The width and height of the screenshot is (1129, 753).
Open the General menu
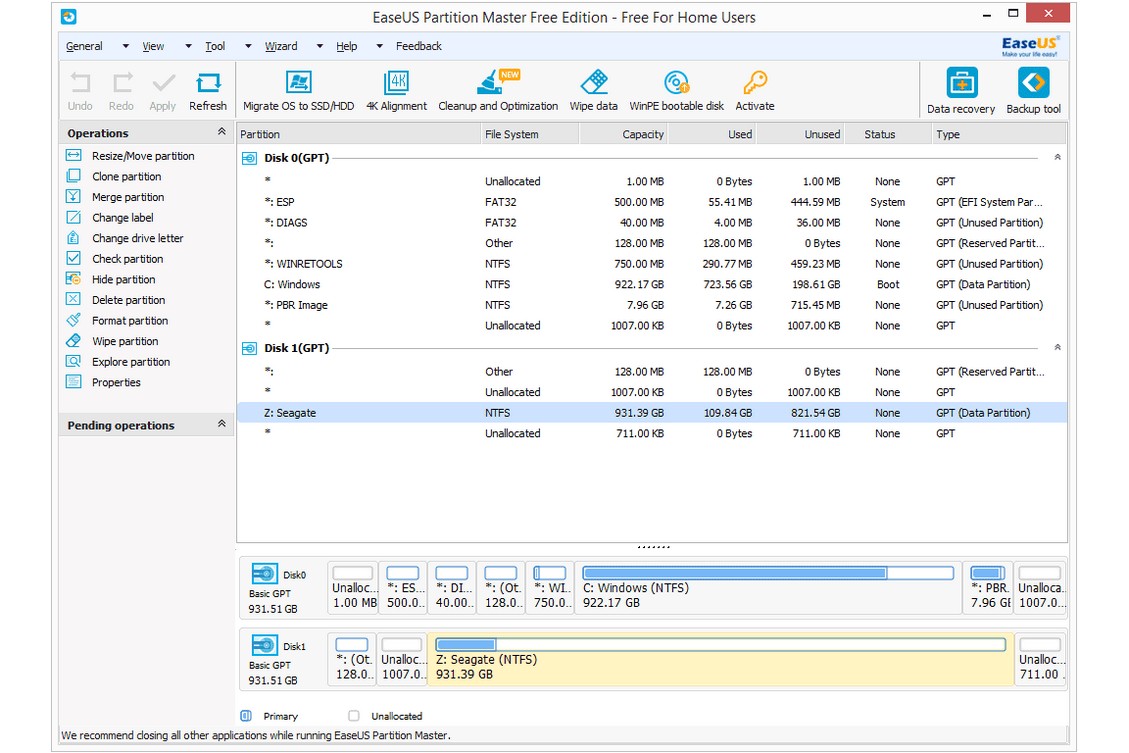[84, 46]
